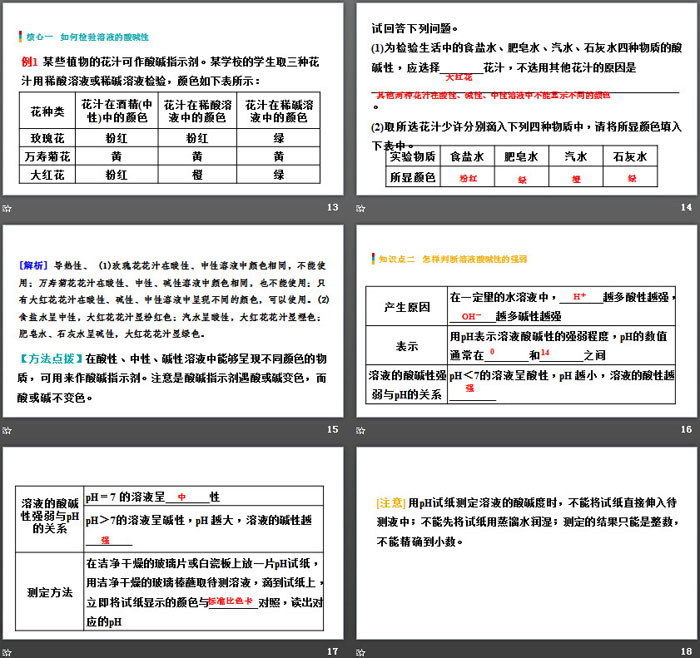Image resolution: width=700 pixels, height=658 pixels.
Task: Click the slide number 16 label
Action: coord(686,429)
